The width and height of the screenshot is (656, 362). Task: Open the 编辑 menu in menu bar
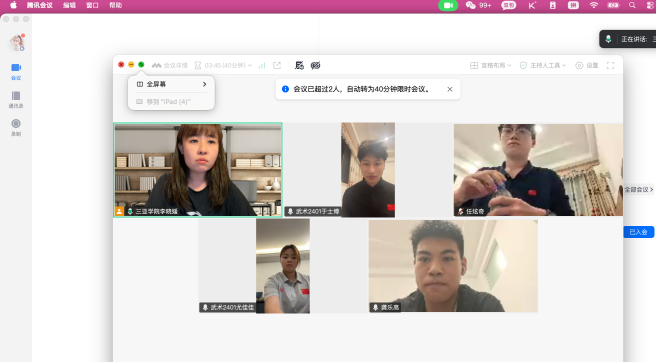click(x=69, y=5)
